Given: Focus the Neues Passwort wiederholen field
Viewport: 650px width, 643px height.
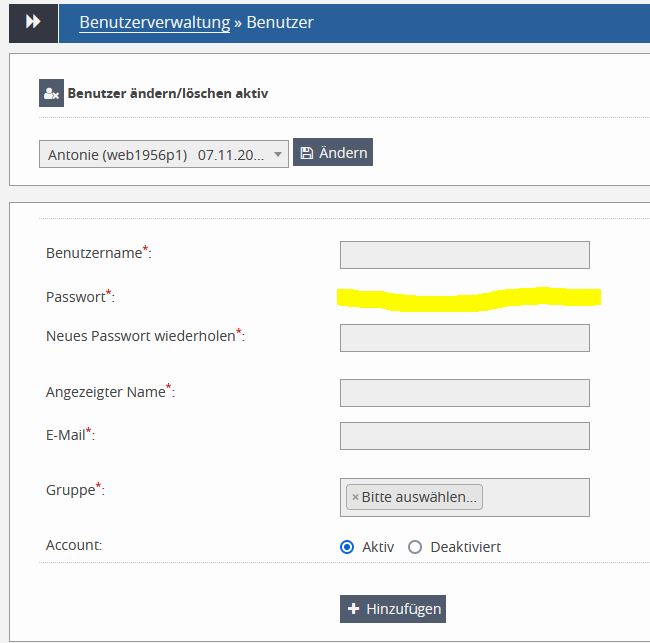Looking at the screenshot, I should pos(465,338).
